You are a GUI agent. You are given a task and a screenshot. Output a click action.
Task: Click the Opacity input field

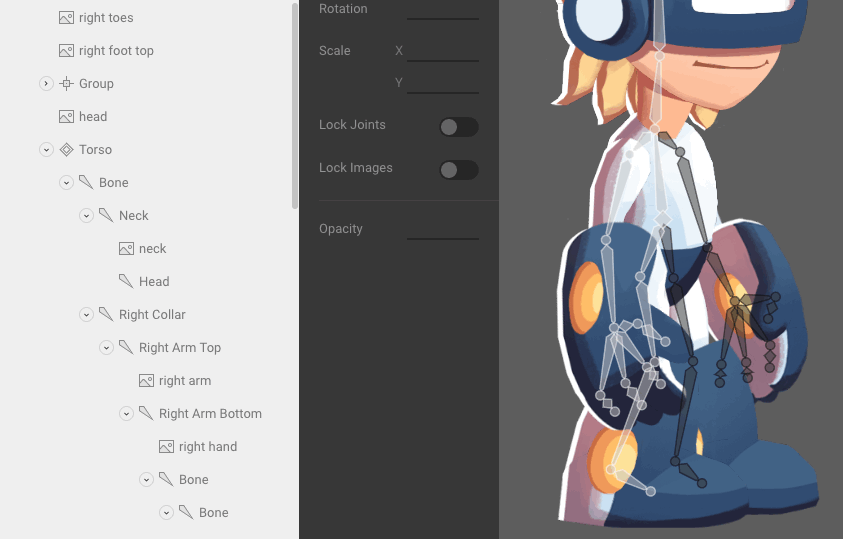point(442,229)
